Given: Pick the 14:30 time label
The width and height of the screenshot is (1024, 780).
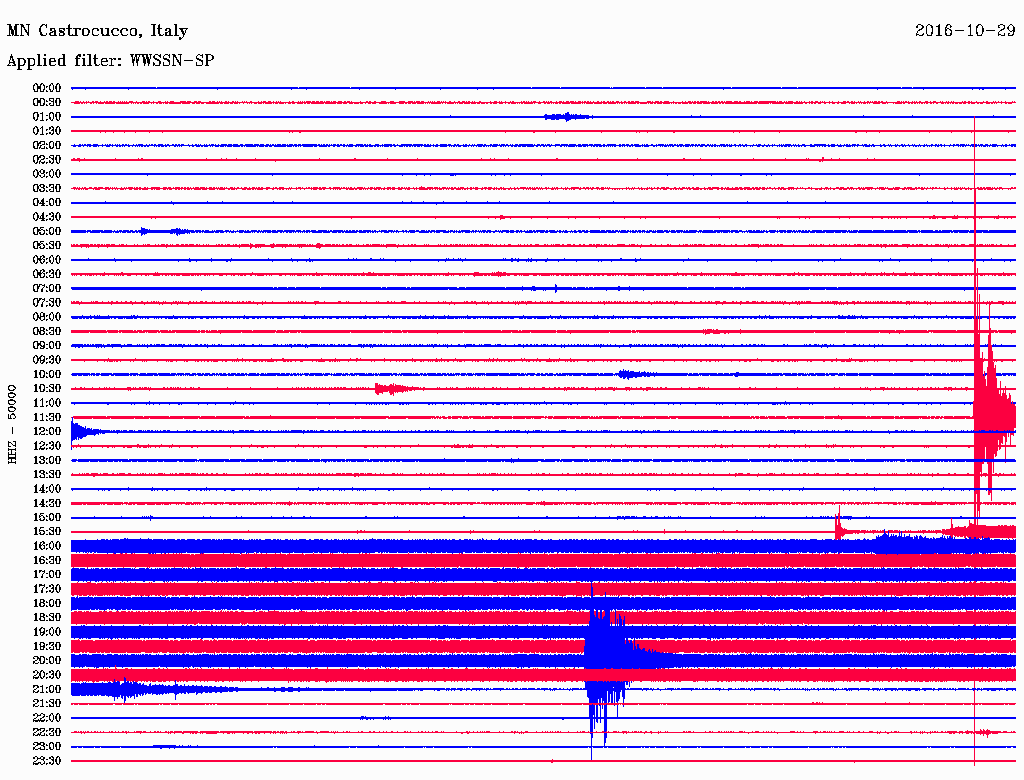Looking at the screenshot, I should (x=47, y=503).
